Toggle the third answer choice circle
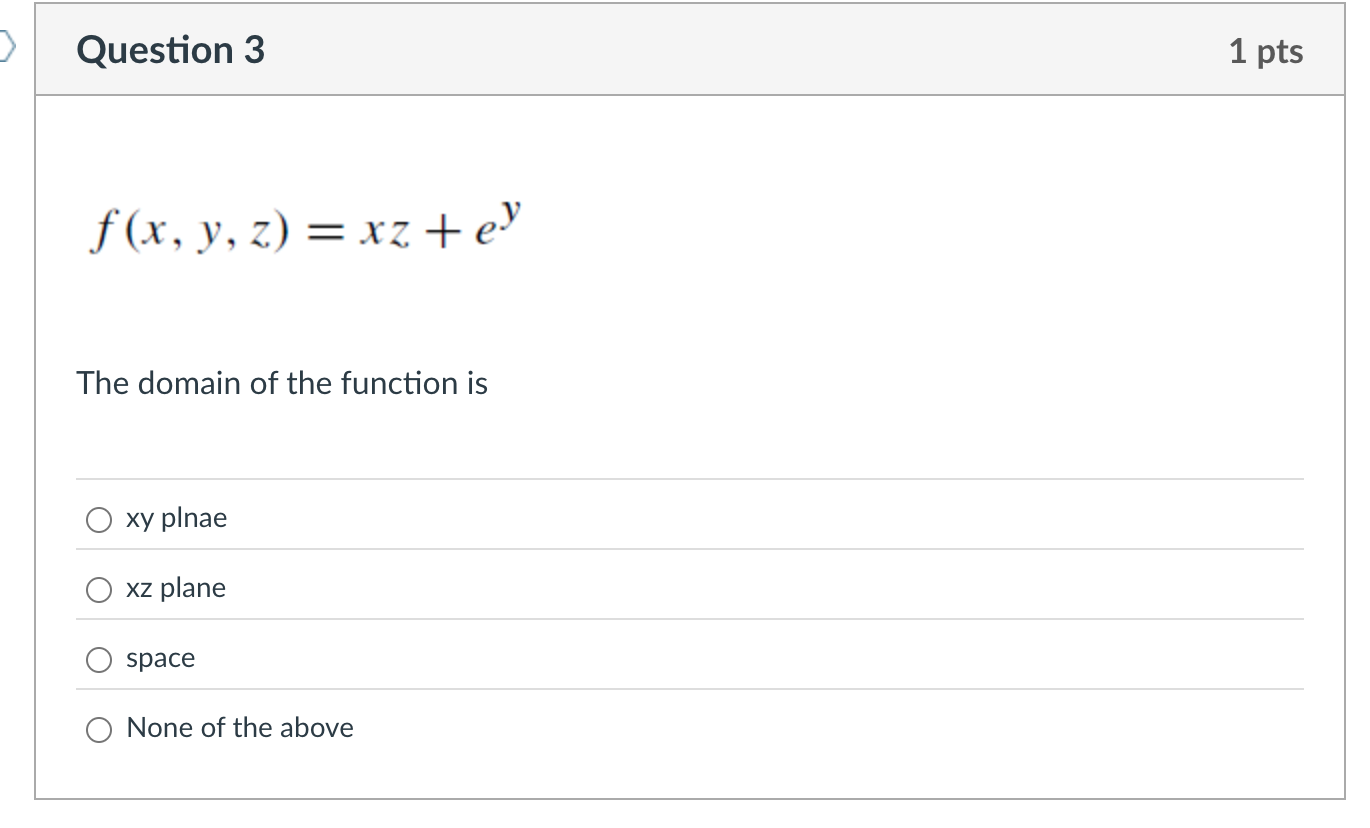This screenshot has height=828, width=1370. click(x=98, y=658)
